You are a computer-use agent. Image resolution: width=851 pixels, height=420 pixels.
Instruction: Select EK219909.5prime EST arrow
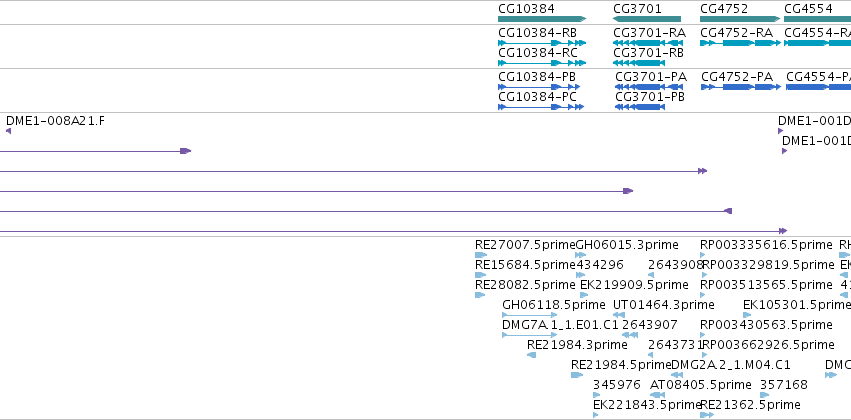pyautogui.click(x=584, y=295)
